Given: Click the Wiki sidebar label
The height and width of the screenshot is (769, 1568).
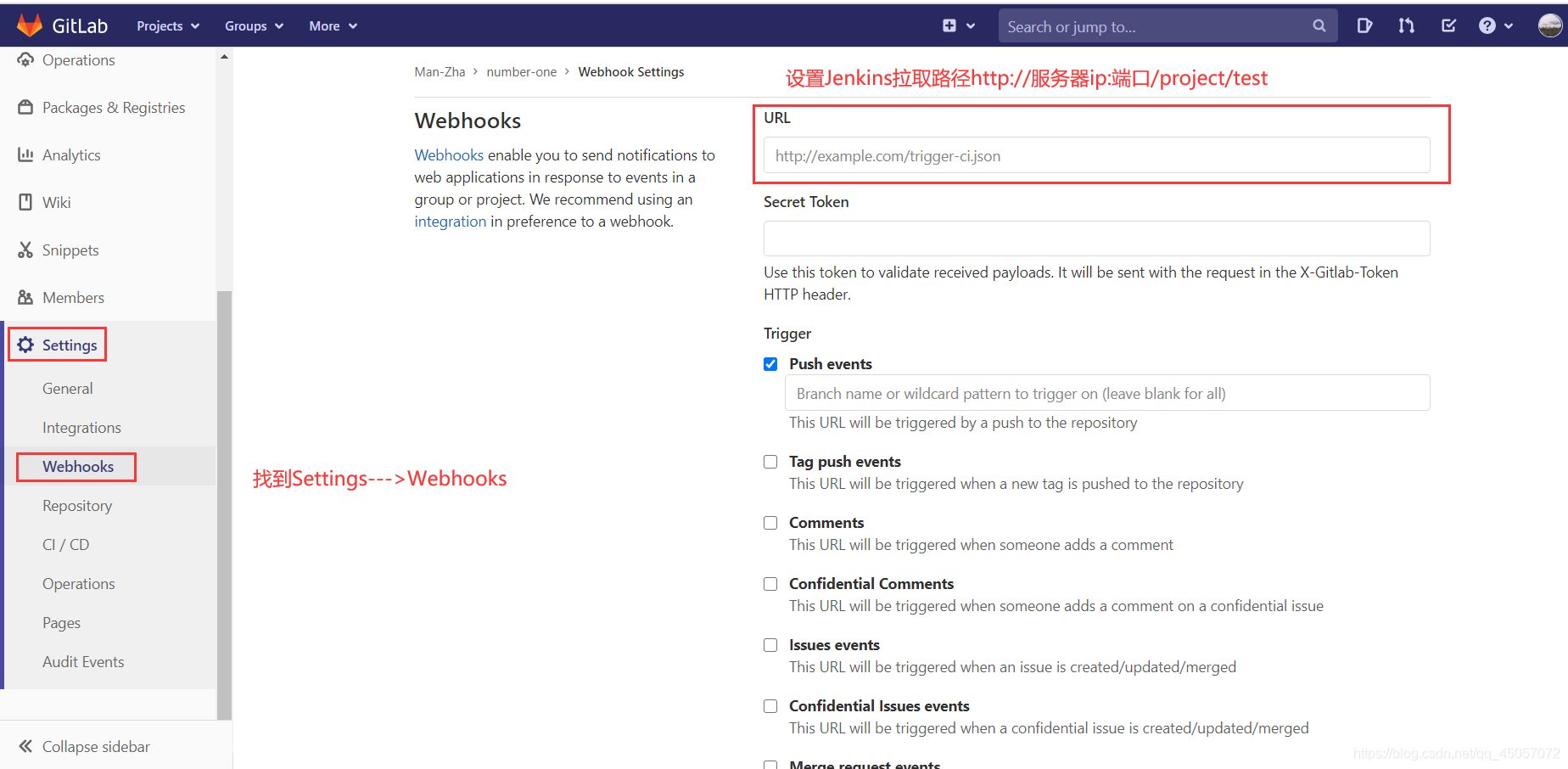Looking at the screenshot, I should (x=57, y=203).
